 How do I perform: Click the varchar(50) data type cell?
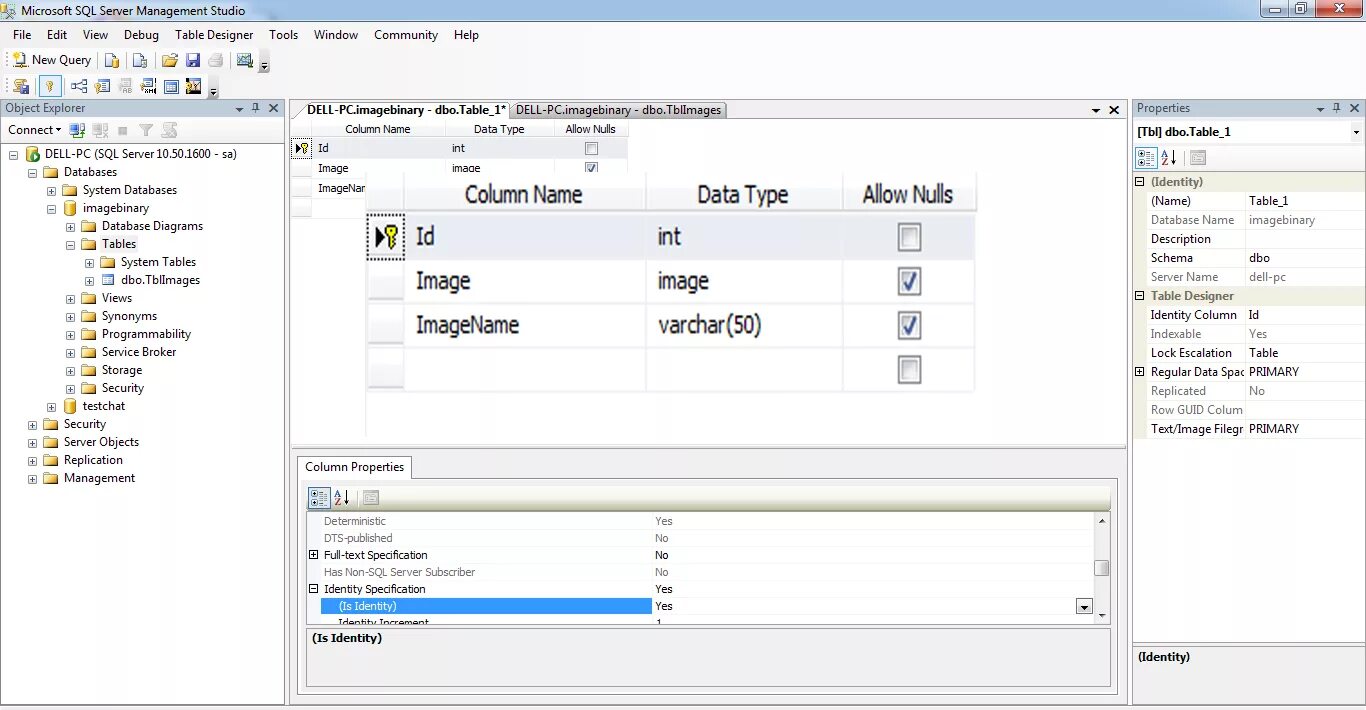coord(744,326)
